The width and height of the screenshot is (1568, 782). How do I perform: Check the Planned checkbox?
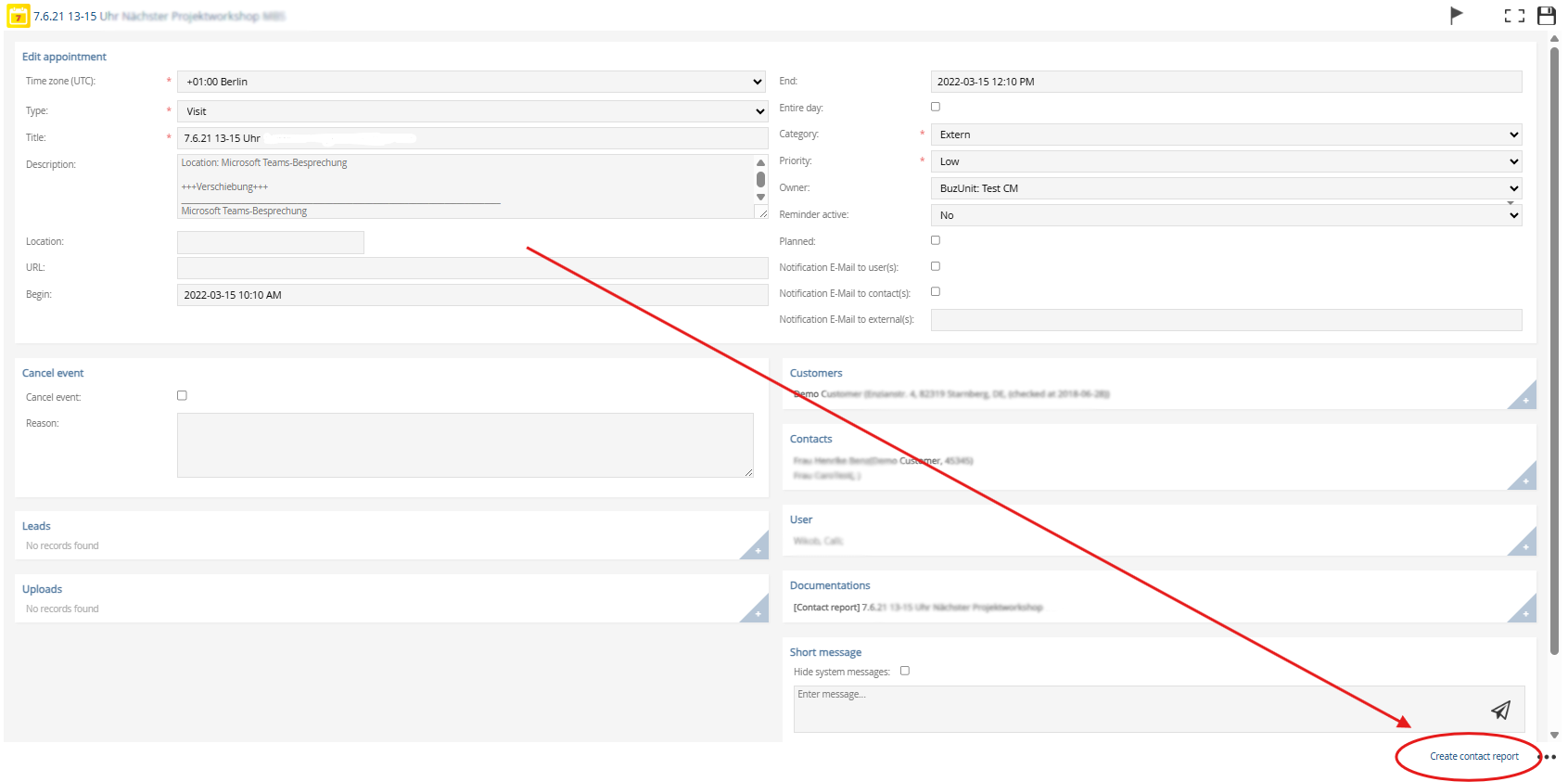(x=936, y=240)
